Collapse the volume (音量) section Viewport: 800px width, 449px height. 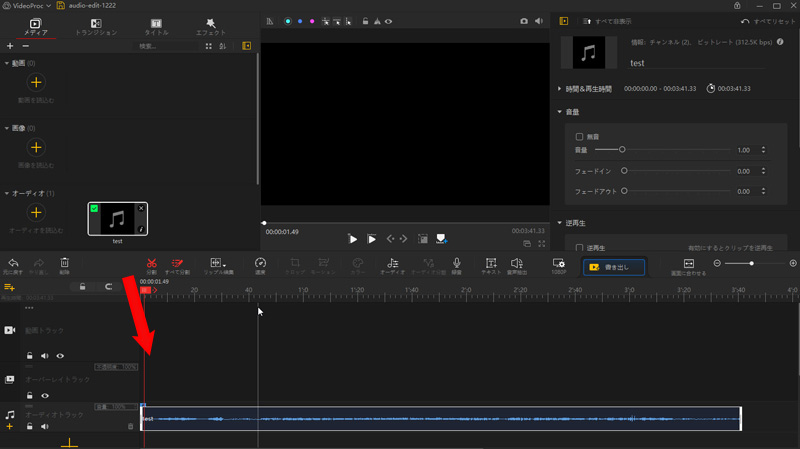(560, 112)
